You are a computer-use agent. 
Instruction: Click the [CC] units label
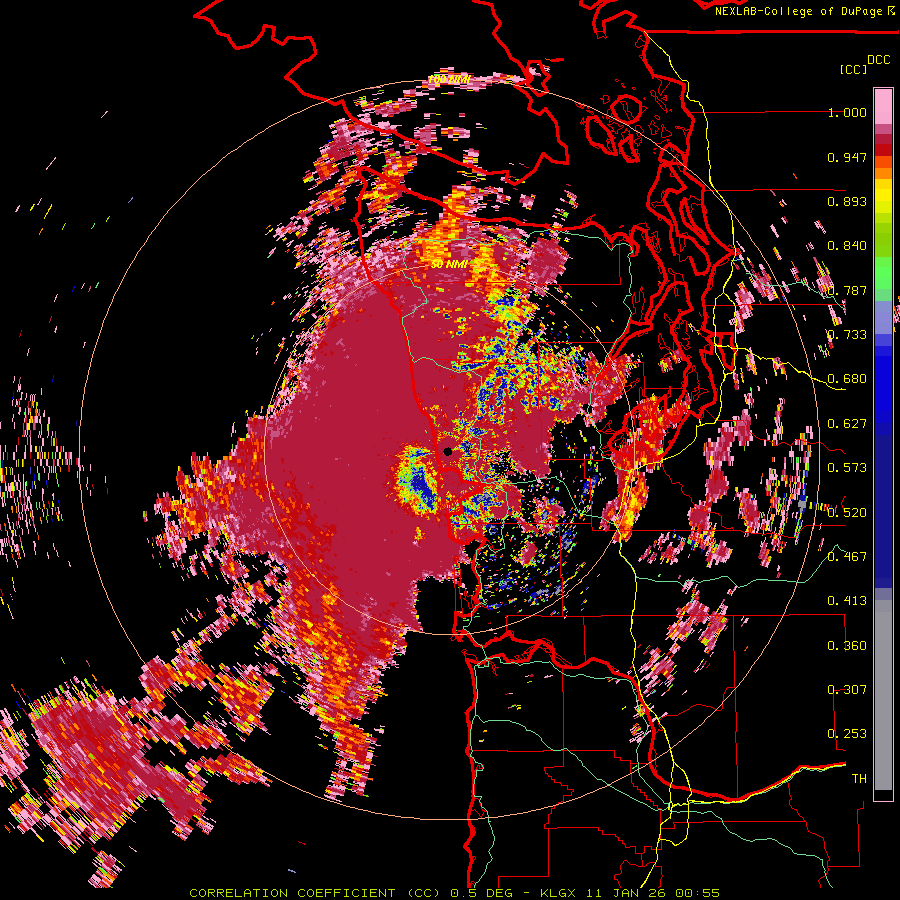click(x=853, y=69)
